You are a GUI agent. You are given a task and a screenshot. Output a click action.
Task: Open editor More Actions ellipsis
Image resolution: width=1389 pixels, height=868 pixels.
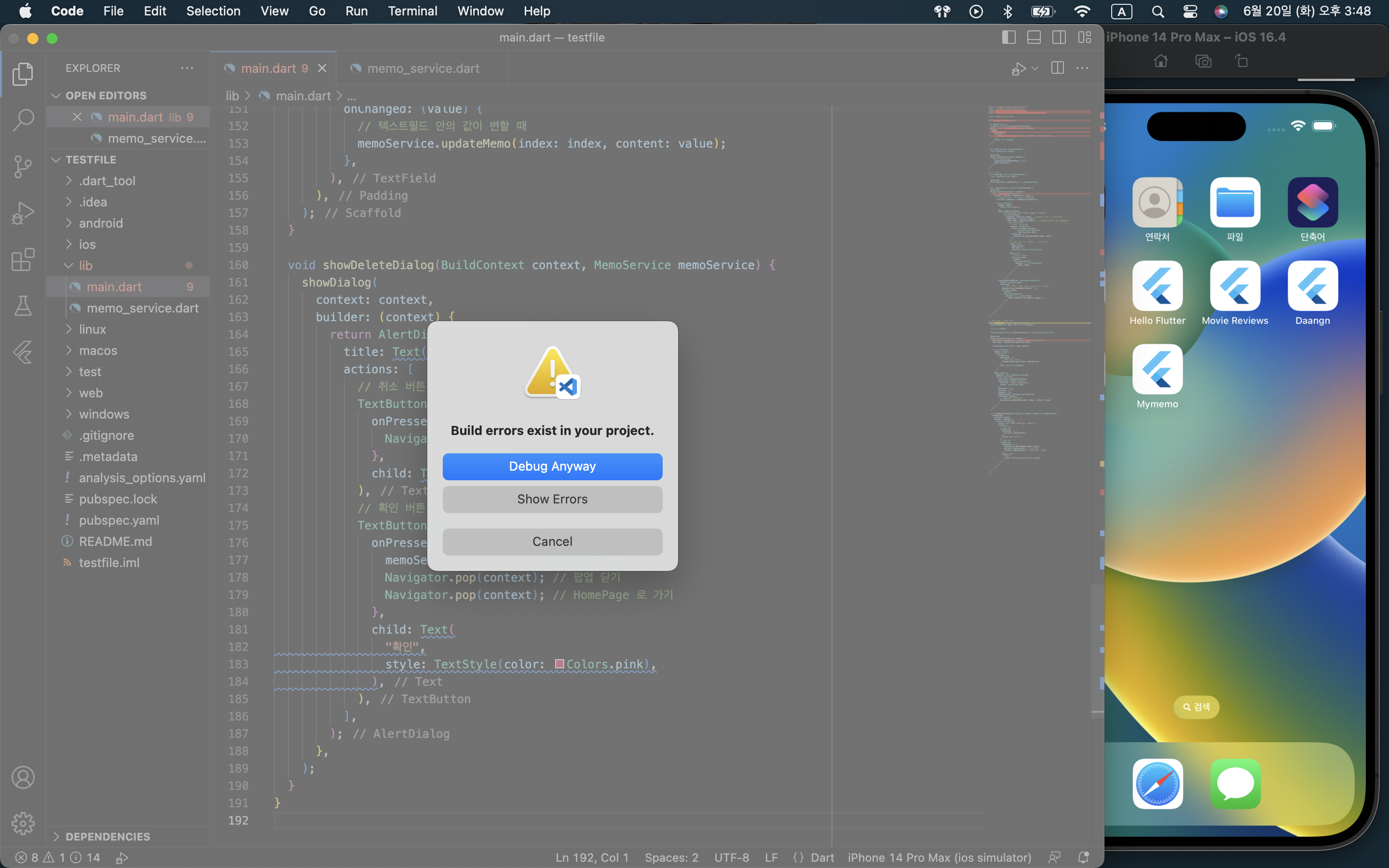[x=1082, y=68]
